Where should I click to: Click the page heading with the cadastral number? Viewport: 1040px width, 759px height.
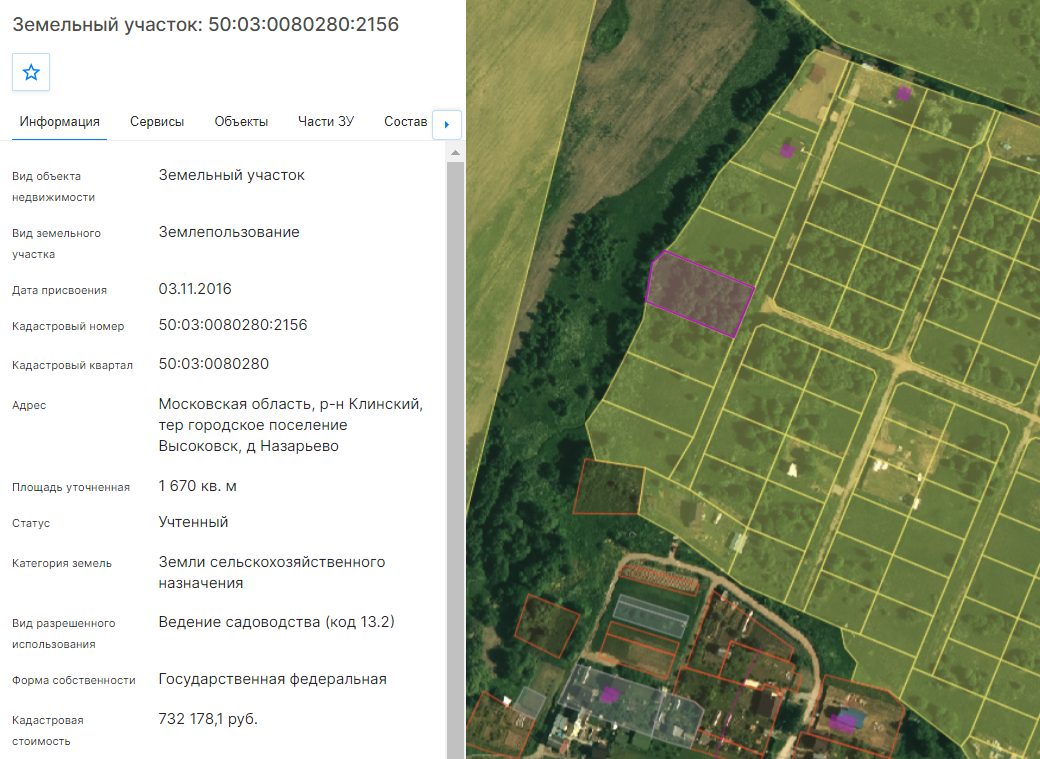point(206,25)
